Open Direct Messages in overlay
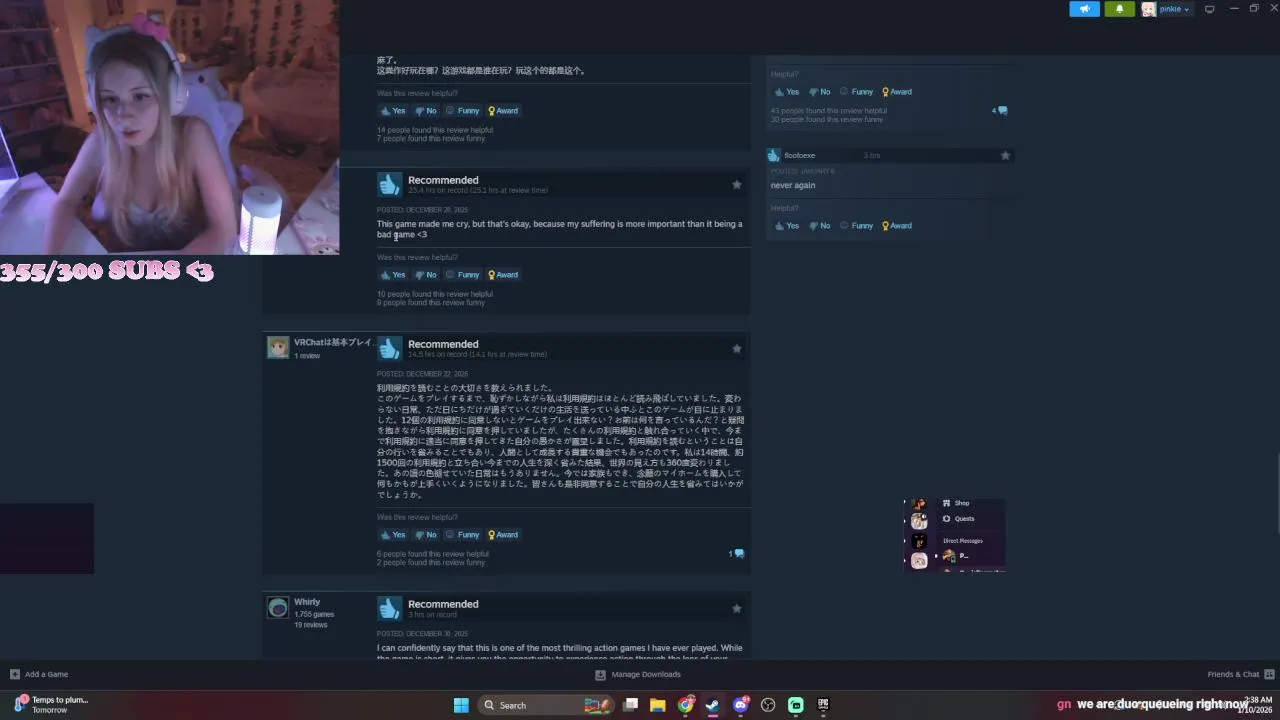1280x720 pixels. (963, 541)
